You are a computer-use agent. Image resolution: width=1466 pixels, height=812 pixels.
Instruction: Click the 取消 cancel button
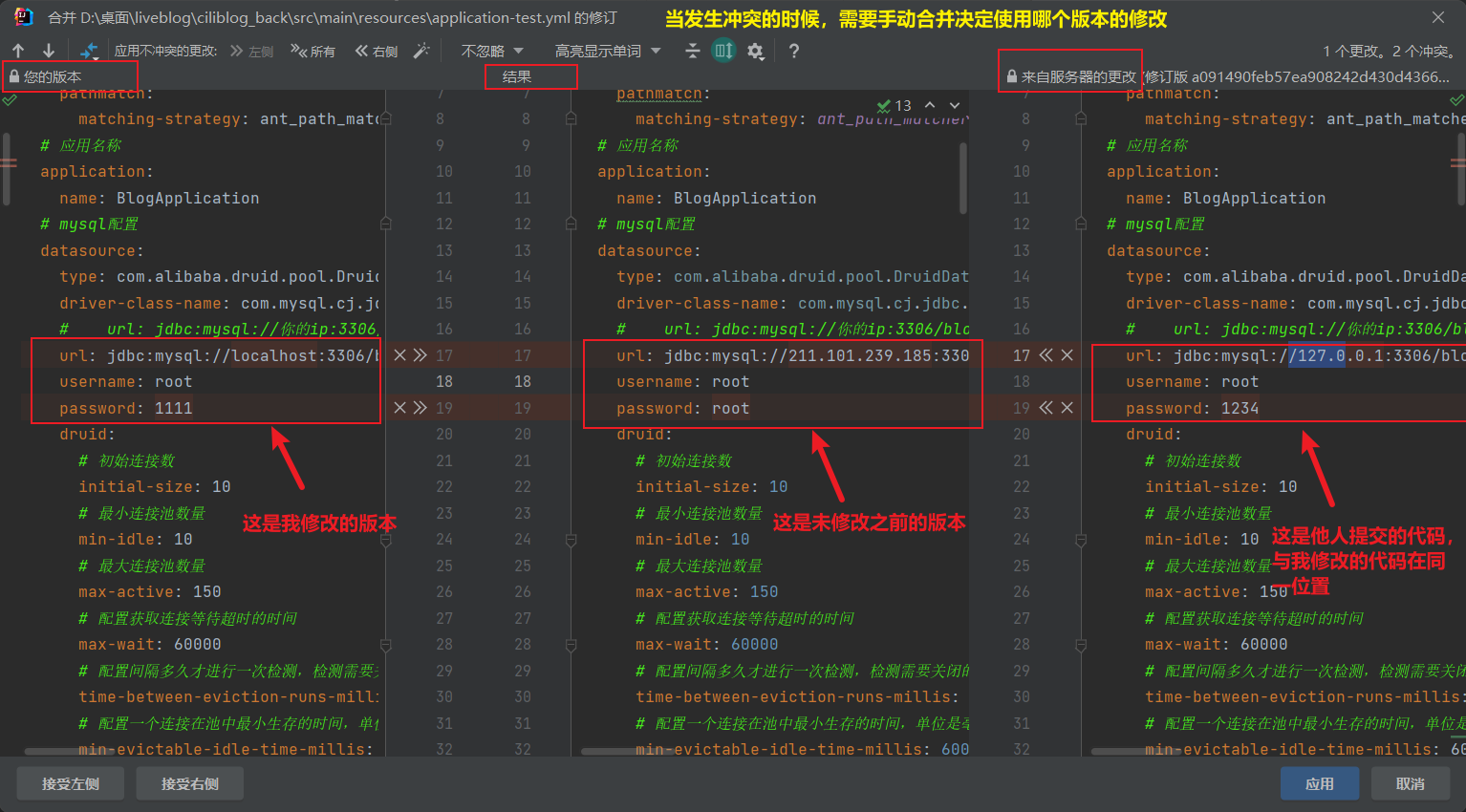coord(1411,784)
